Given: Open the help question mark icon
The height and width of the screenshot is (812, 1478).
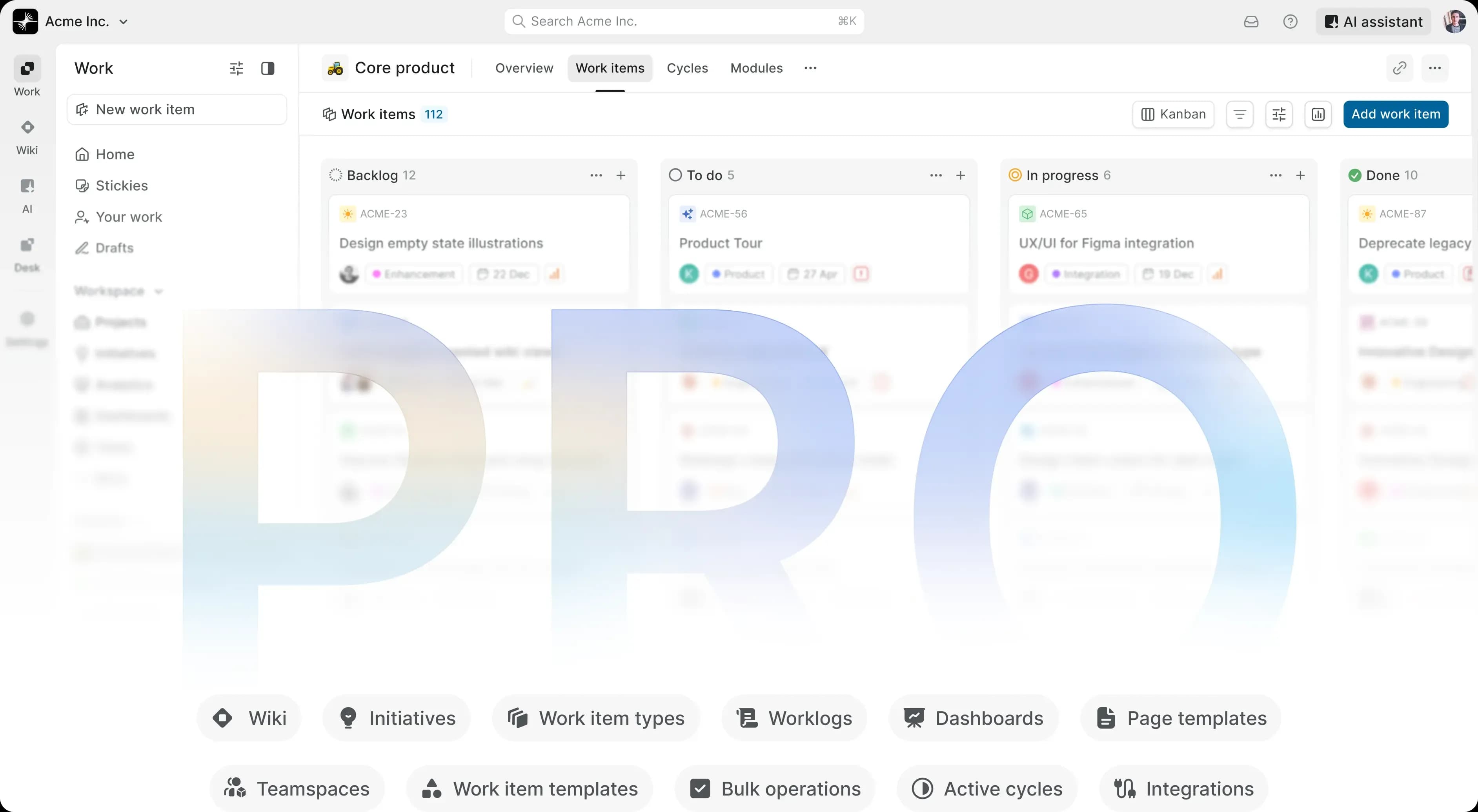Looking at the screenshot, I should (1291, 22).
